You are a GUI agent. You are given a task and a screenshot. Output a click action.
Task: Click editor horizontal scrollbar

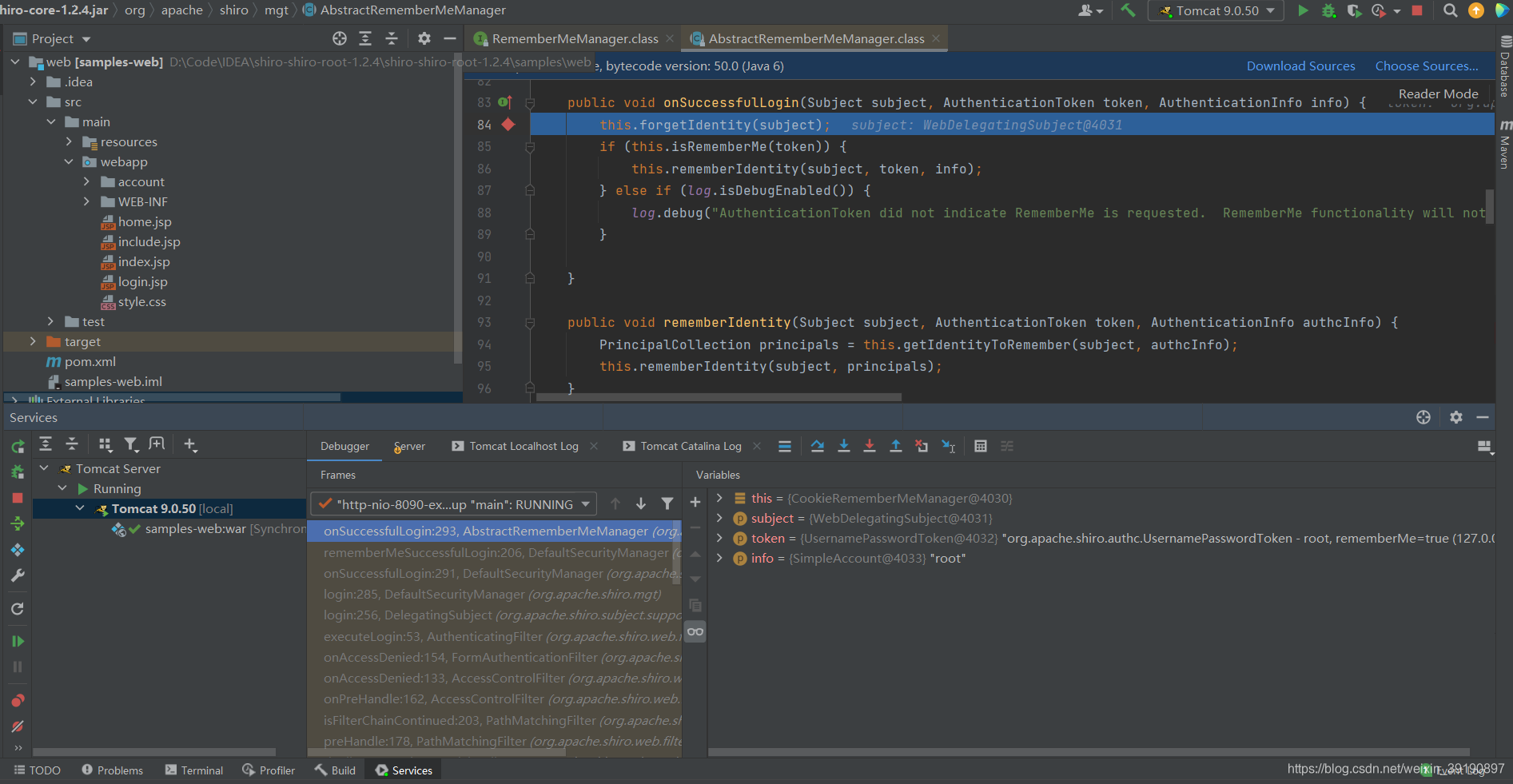(719, 396)
